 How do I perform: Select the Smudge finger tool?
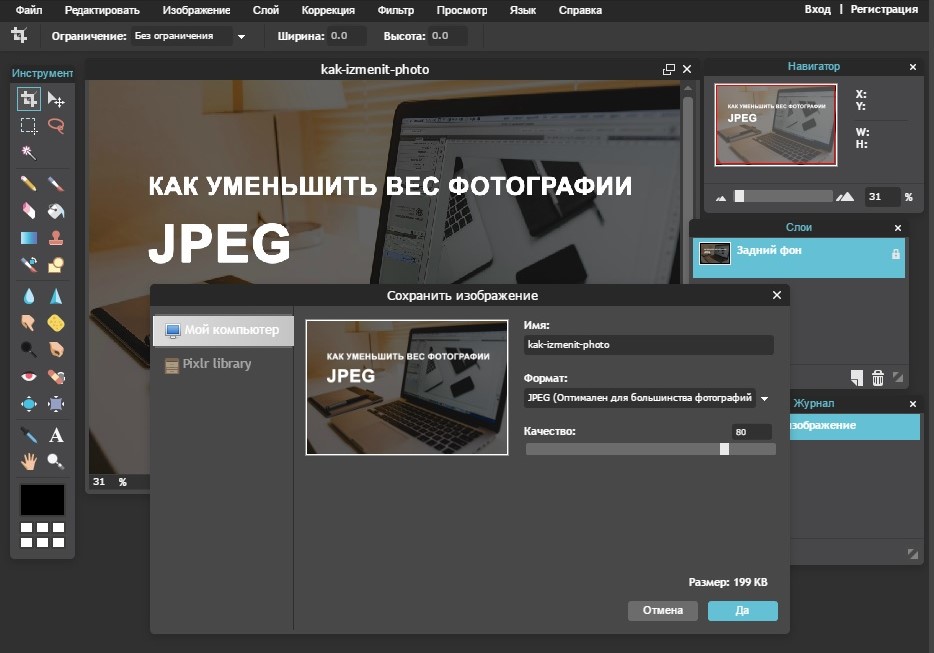click(x=29, y=323)
